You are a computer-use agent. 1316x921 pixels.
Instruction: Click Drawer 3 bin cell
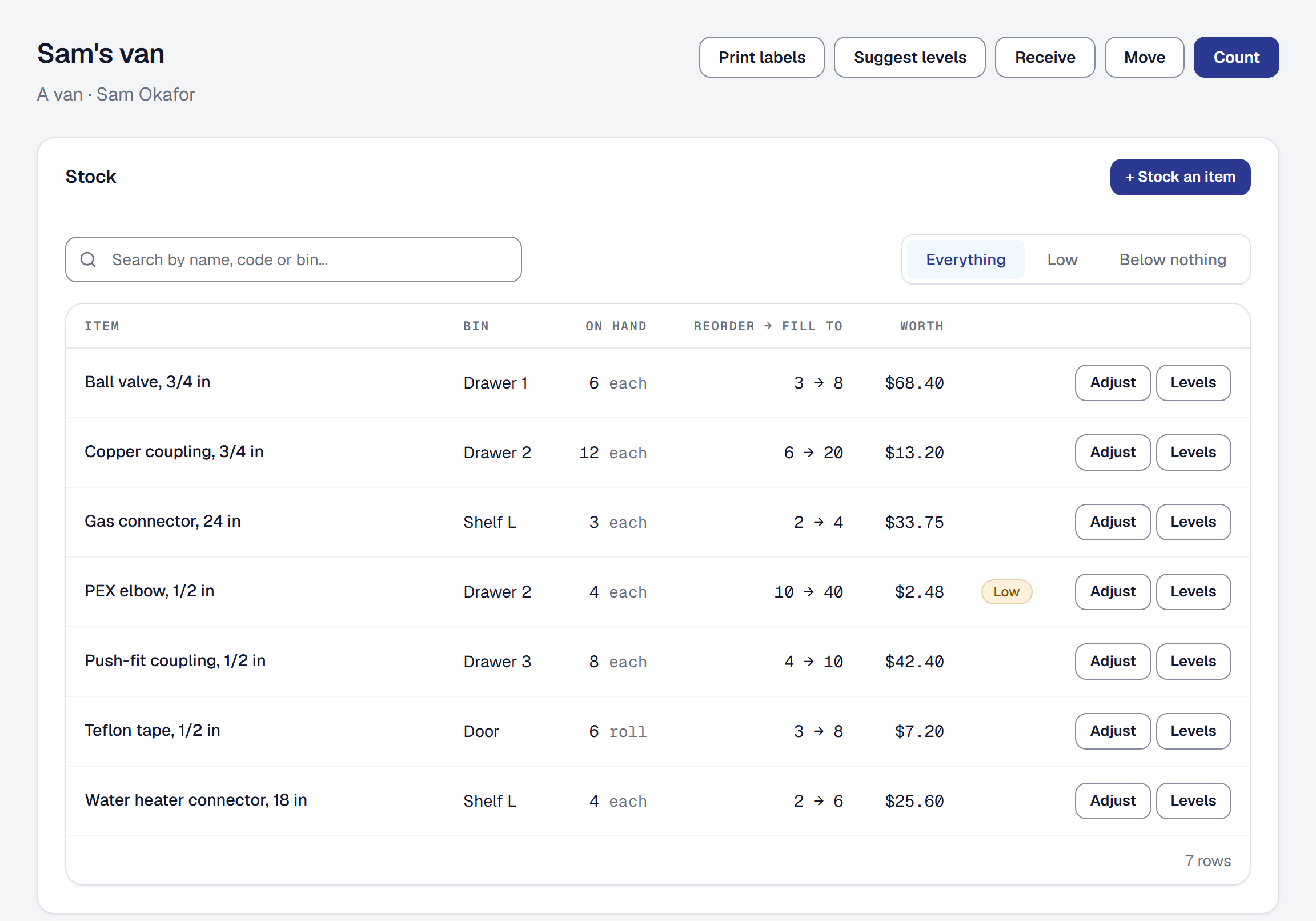coord(497,661)
